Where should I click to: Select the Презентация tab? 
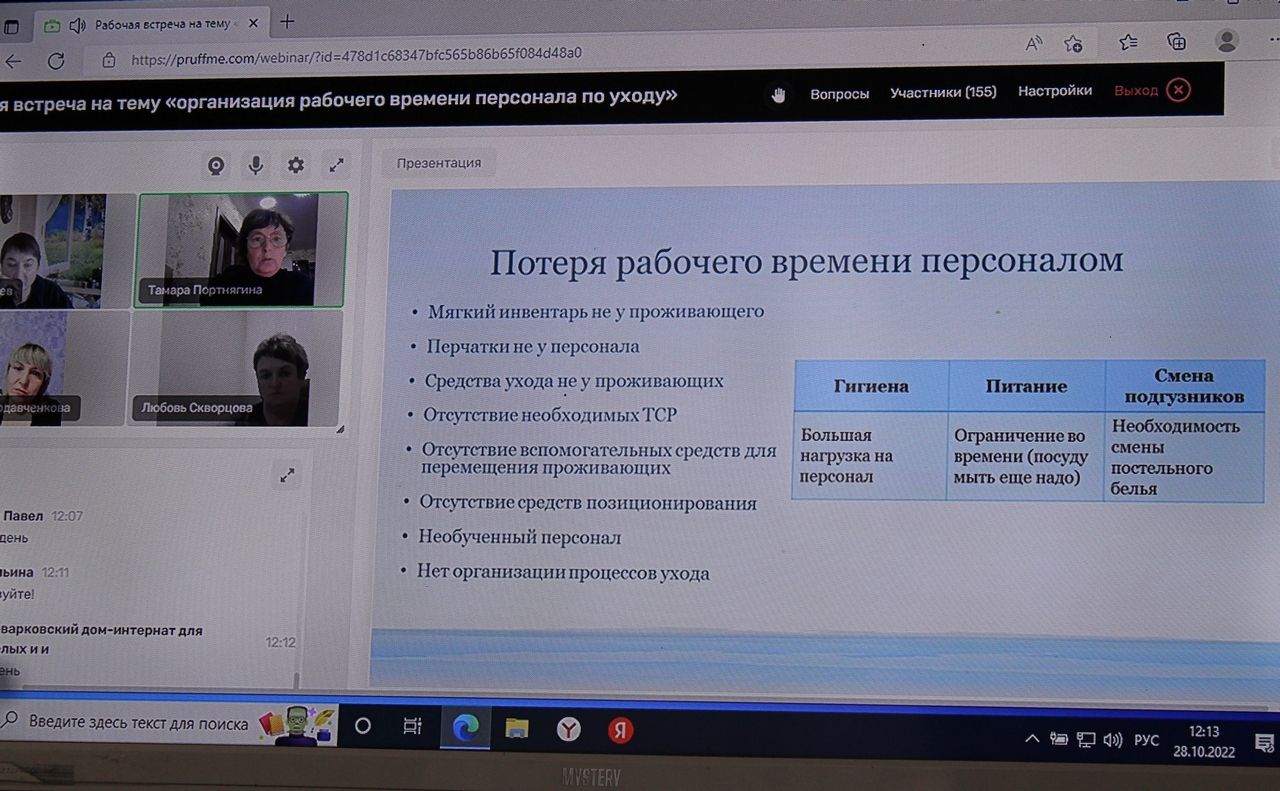tap(438, 163)
